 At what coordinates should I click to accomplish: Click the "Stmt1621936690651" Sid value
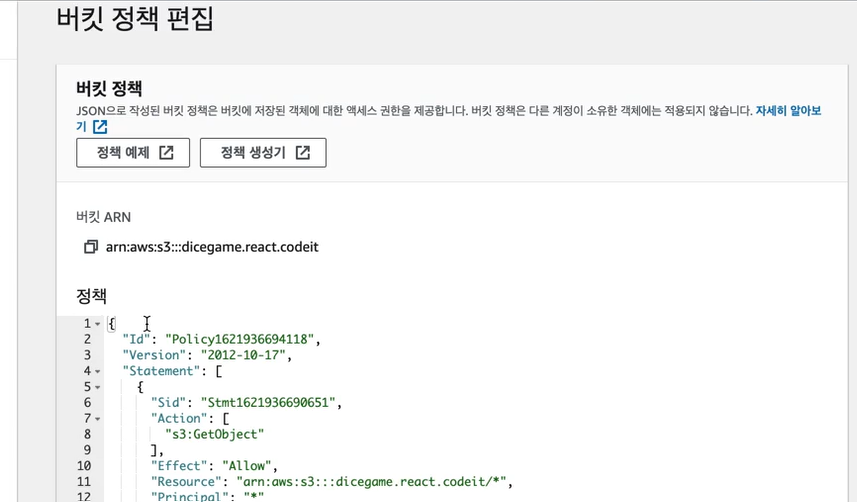click(x=268, y=403)
